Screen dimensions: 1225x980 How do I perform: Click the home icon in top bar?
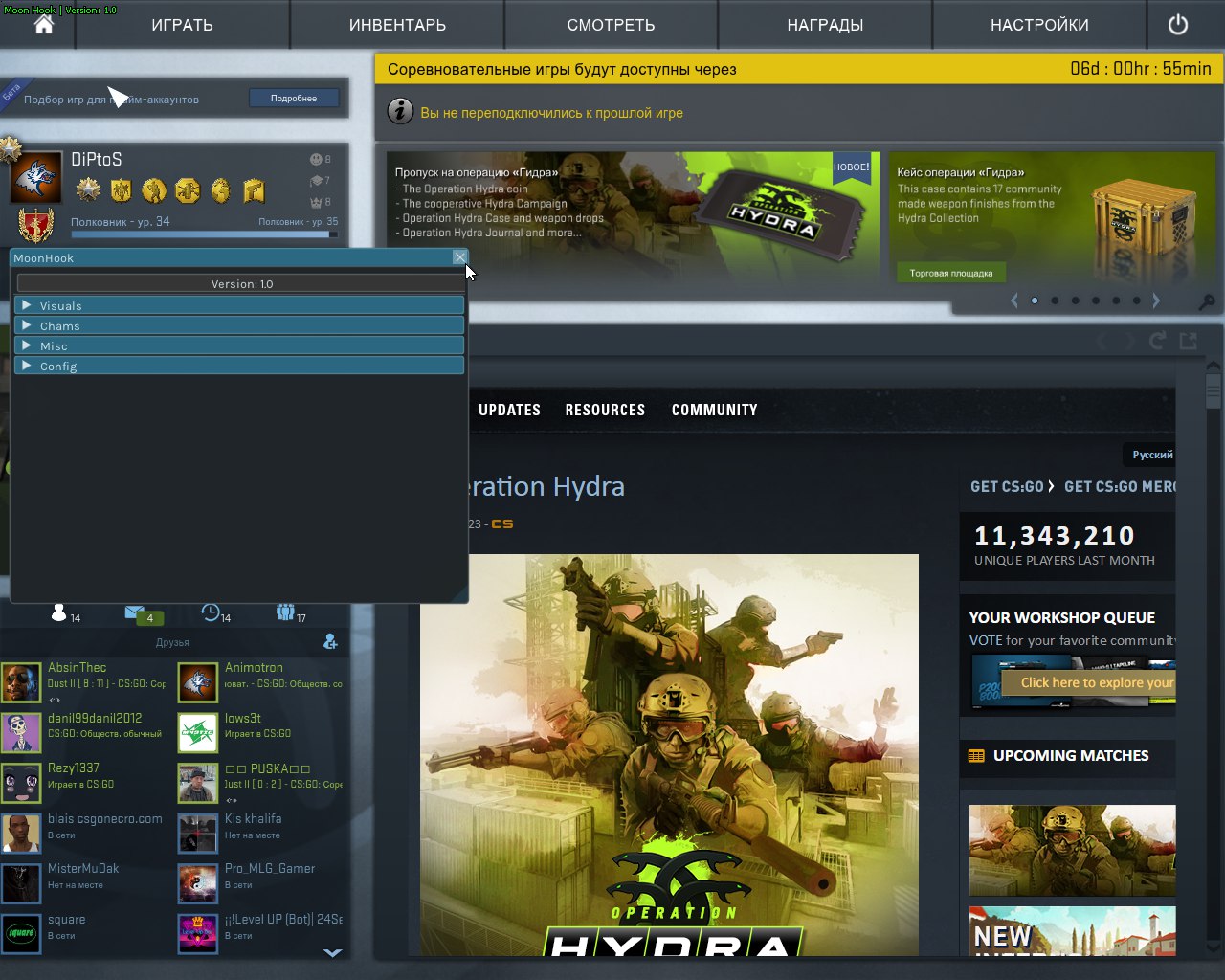pos(43,25)
